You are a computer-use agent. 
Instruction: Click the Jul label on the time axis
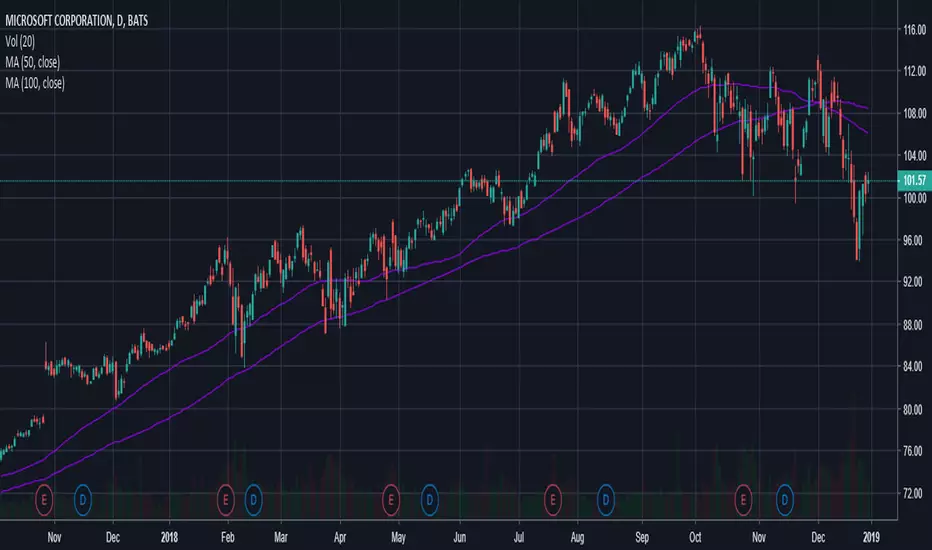(x=519, y=538)
